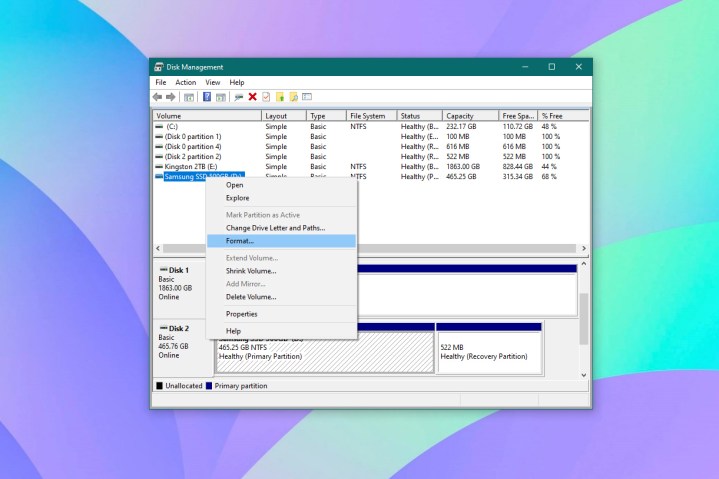Click the folder with magnifier toolbar icon
The height and width of the screenshot is (479, 719).
point(294,97)
